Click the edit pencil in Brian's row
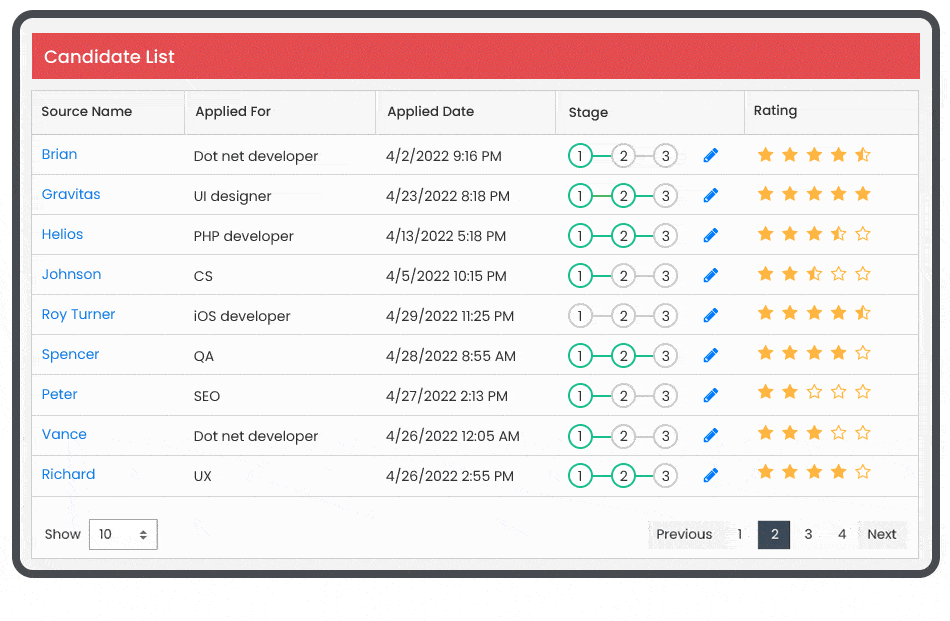Screen dimensions: 950x621 point(711,156)
